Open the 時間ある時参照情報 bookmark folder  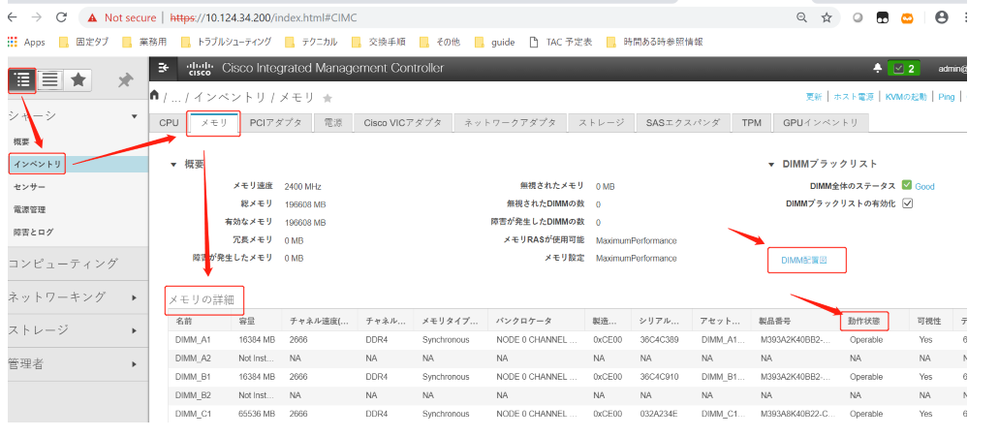[654, 42]
